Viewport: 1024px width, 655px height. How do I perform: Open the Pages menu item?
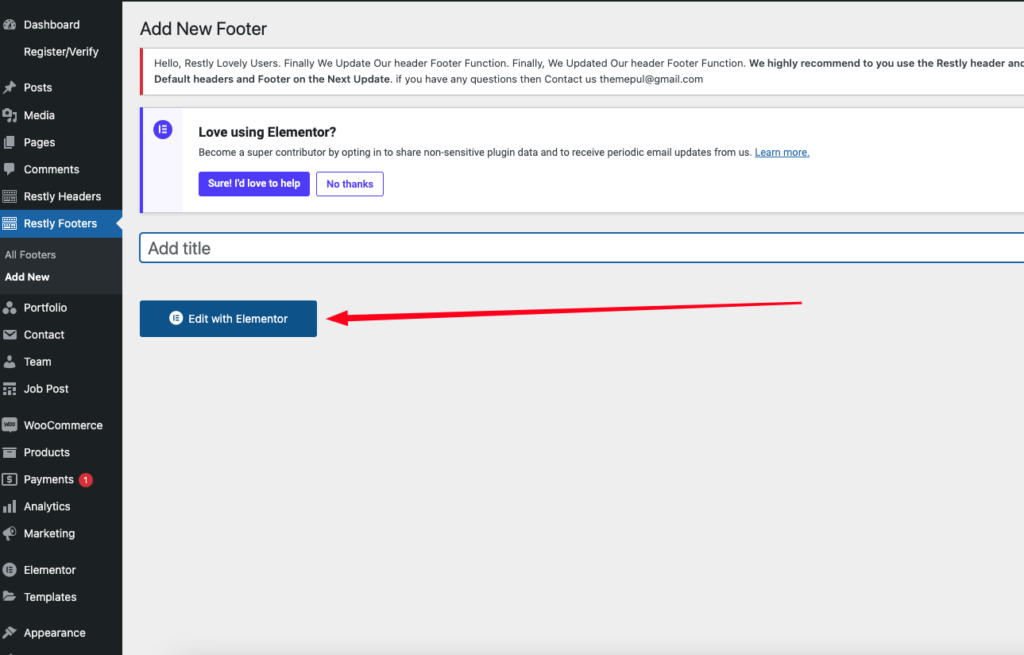pyautogui.click(x=39, y=143)
